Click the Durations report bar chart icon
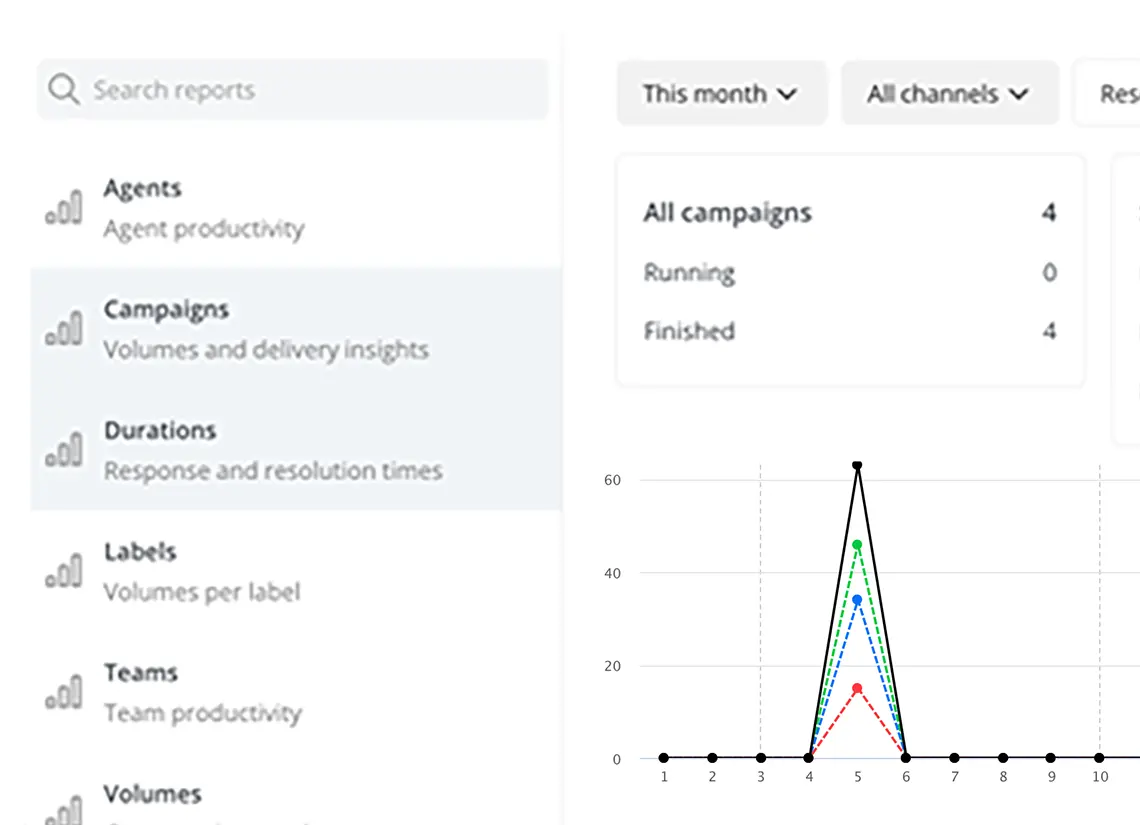 [64, 451]
